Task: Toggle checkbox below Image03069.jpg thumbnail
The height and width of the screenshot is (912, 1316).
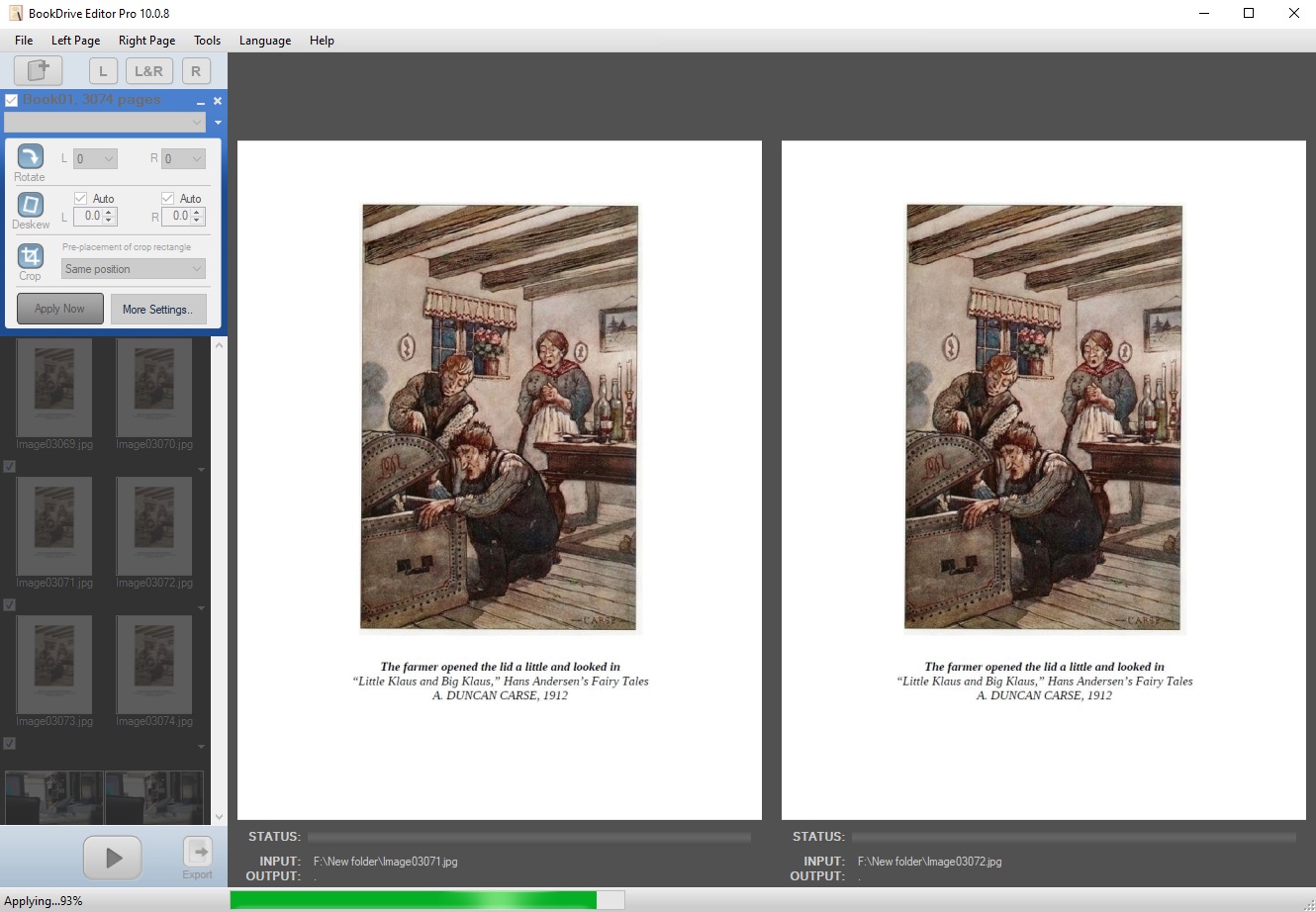Action: pos(10,466)
